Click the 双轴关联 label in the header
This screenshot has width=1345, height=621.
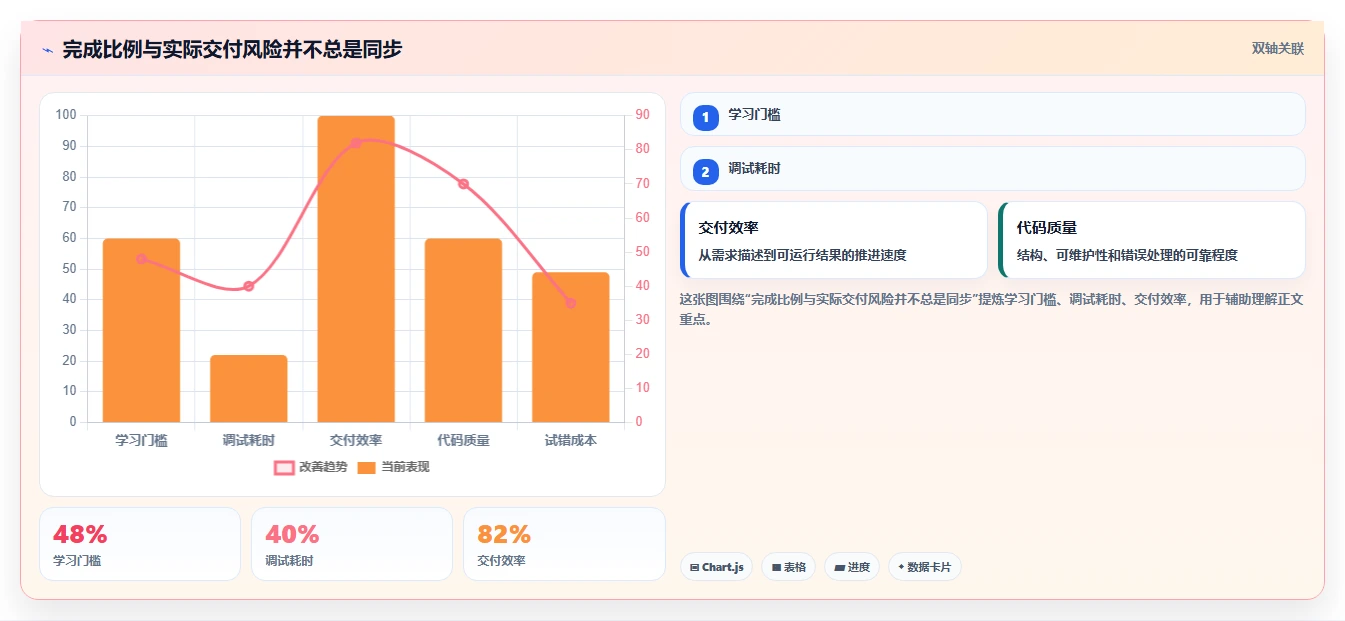[x=1277, y=49]
